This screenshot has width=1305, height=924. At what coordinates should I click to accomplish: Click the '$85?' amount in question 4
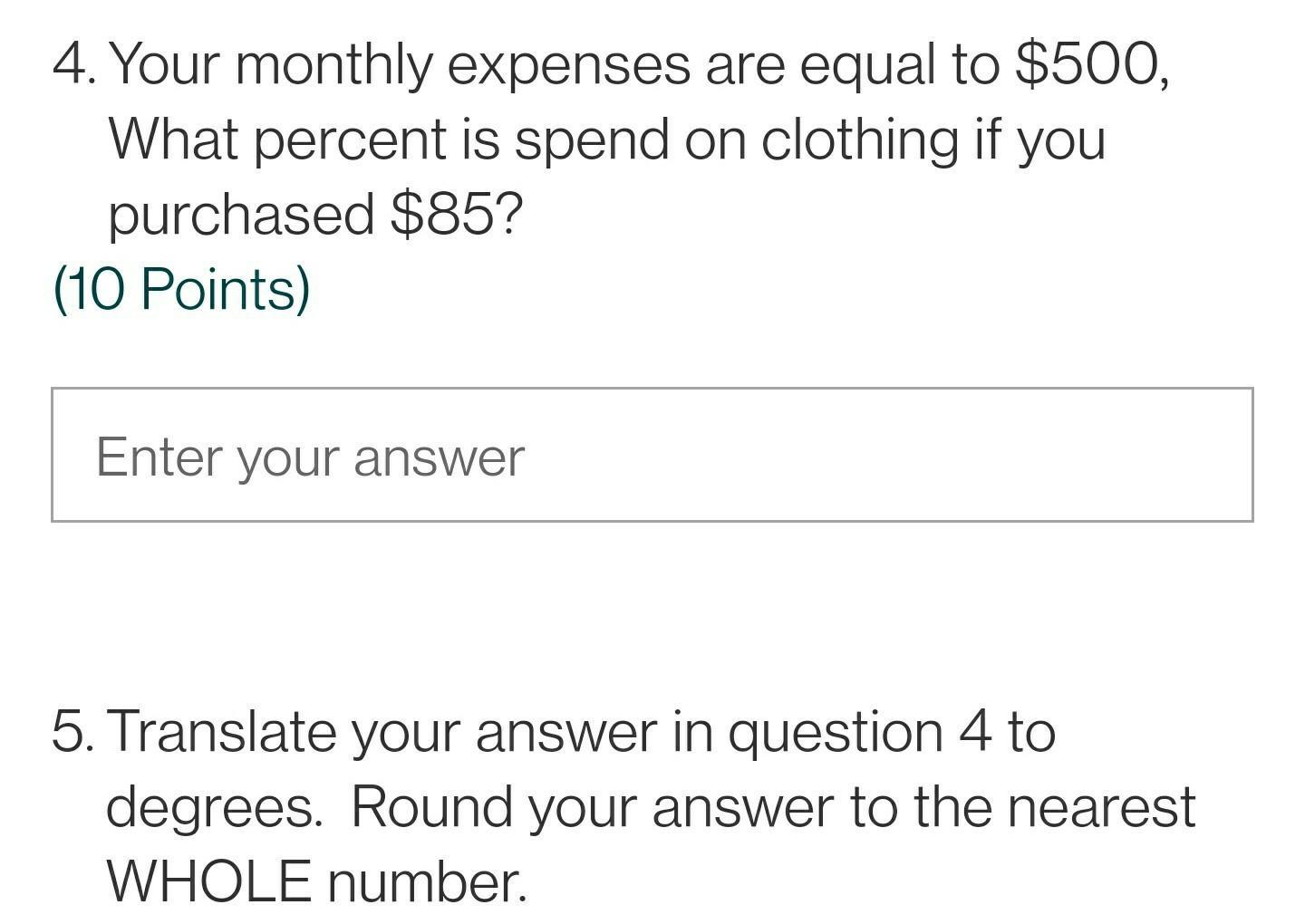coord(458,214)
